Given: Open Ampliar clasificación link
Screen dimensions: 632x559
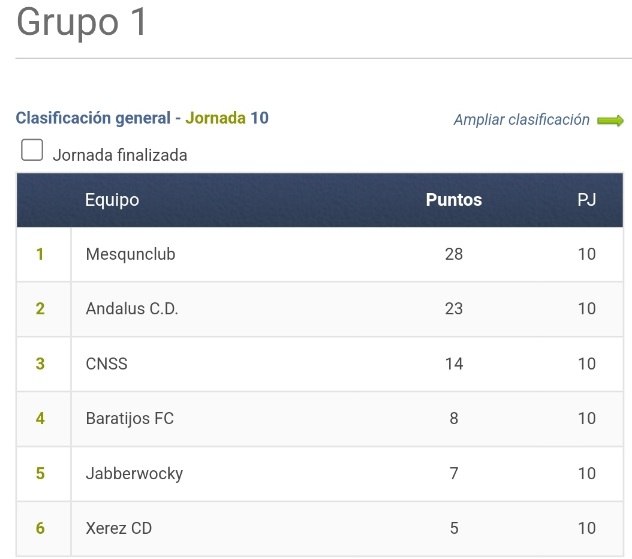Looking at the screenshot, I should pos(521,120).
